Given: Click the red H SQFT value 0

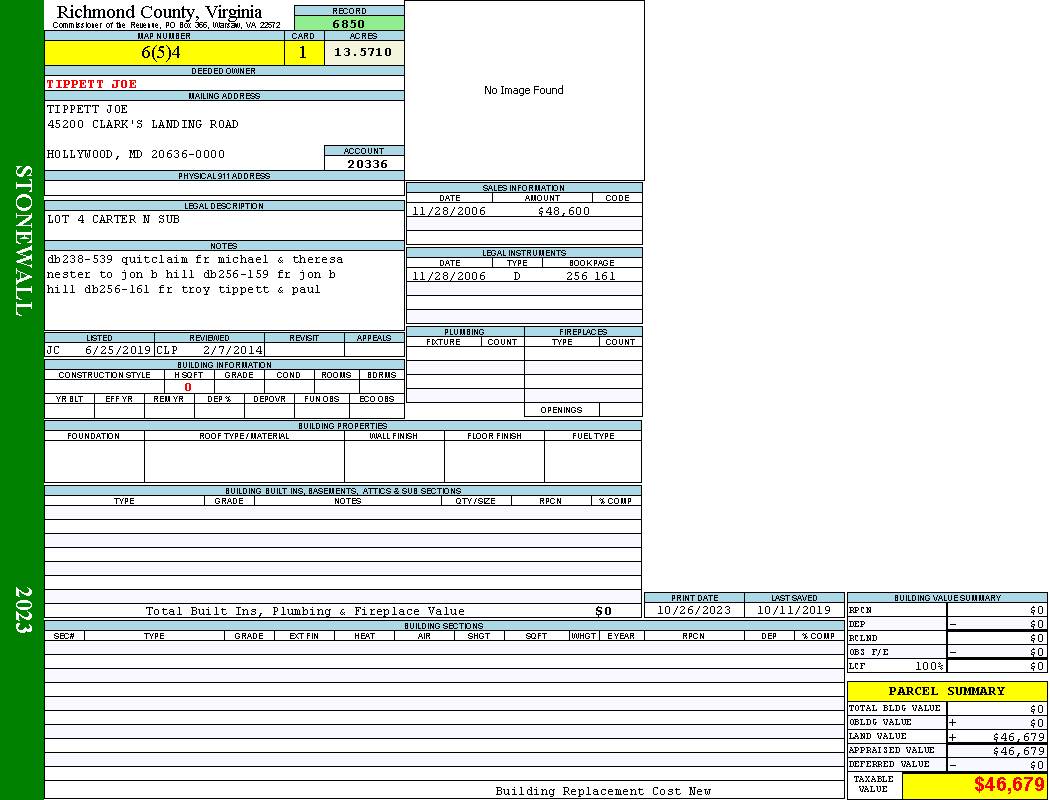Looking at the screenshot, I should click(x=188, y=387).
